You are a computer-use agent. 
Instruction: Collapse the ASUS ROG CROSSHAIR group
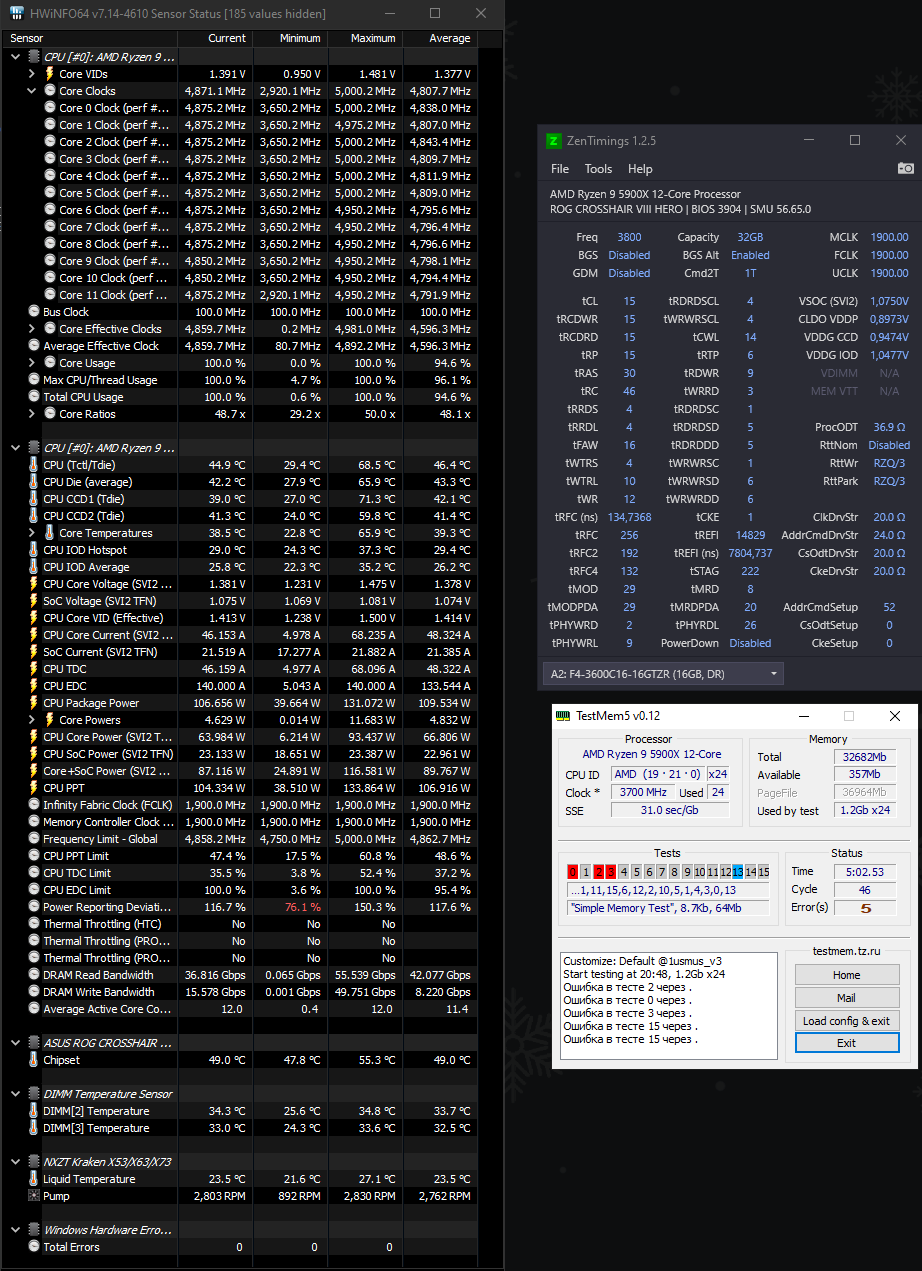click(15, 1043)
